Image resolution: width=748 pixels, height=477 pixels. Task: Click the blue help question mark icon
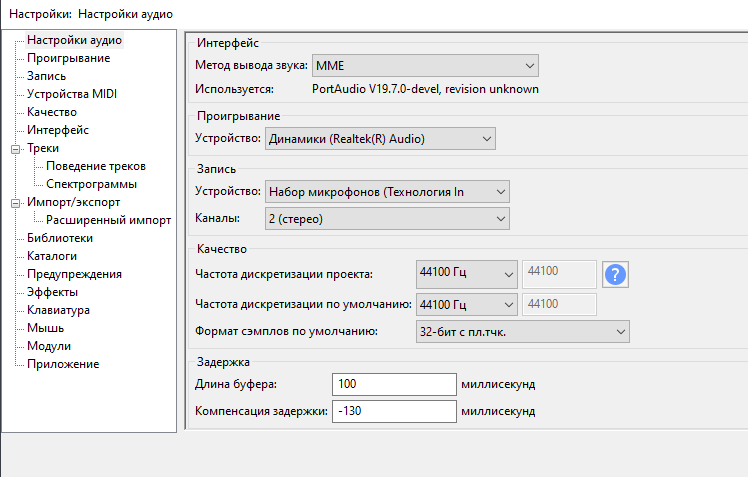pos(616,274)
